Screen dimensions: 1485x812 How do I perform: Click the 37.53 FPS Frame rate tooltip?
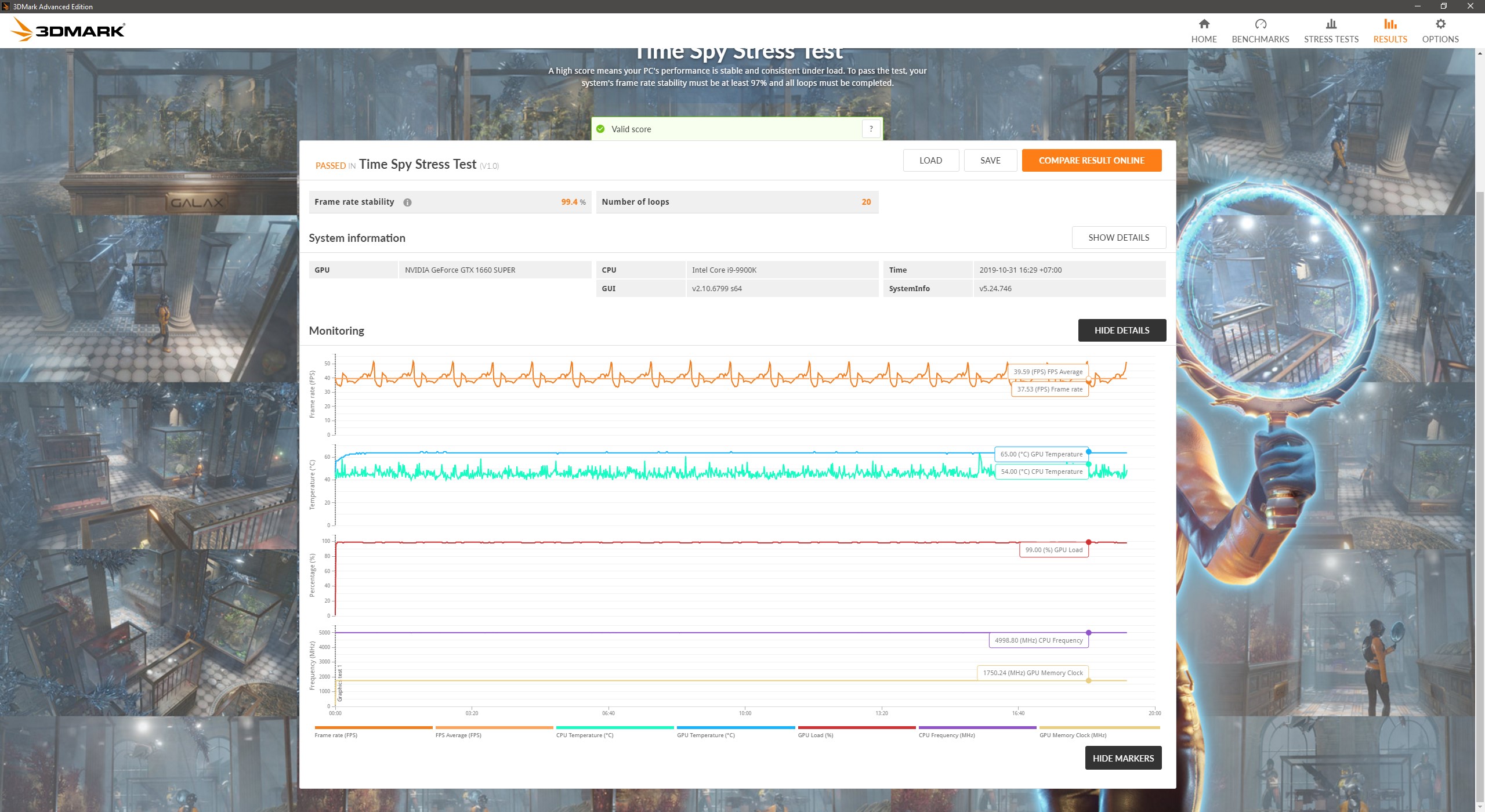pyautogui.click(x=1049, y=390)
